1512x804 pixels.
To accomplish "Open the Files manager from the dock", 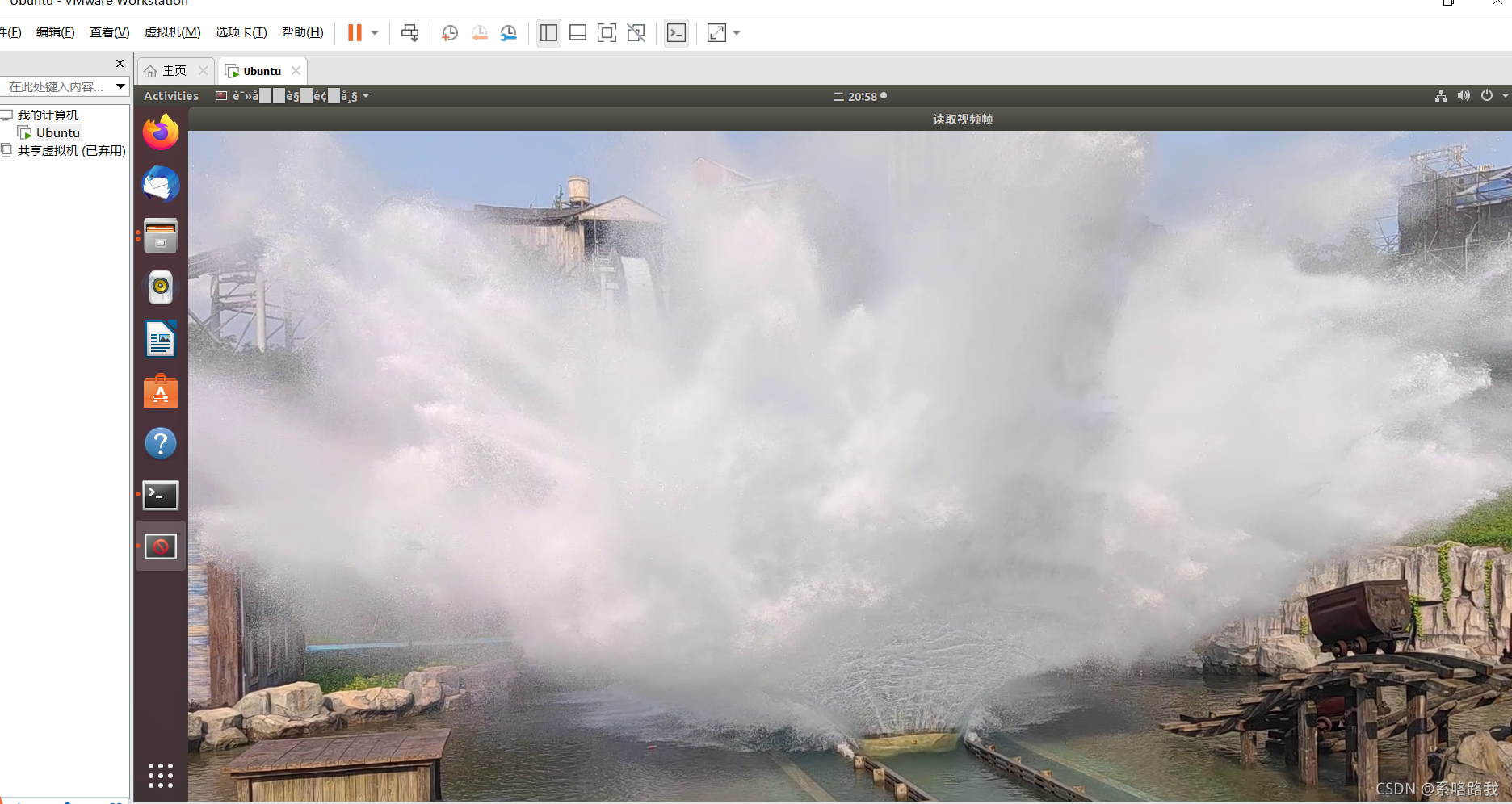I will pyautogui.click(x=161, y=236).
